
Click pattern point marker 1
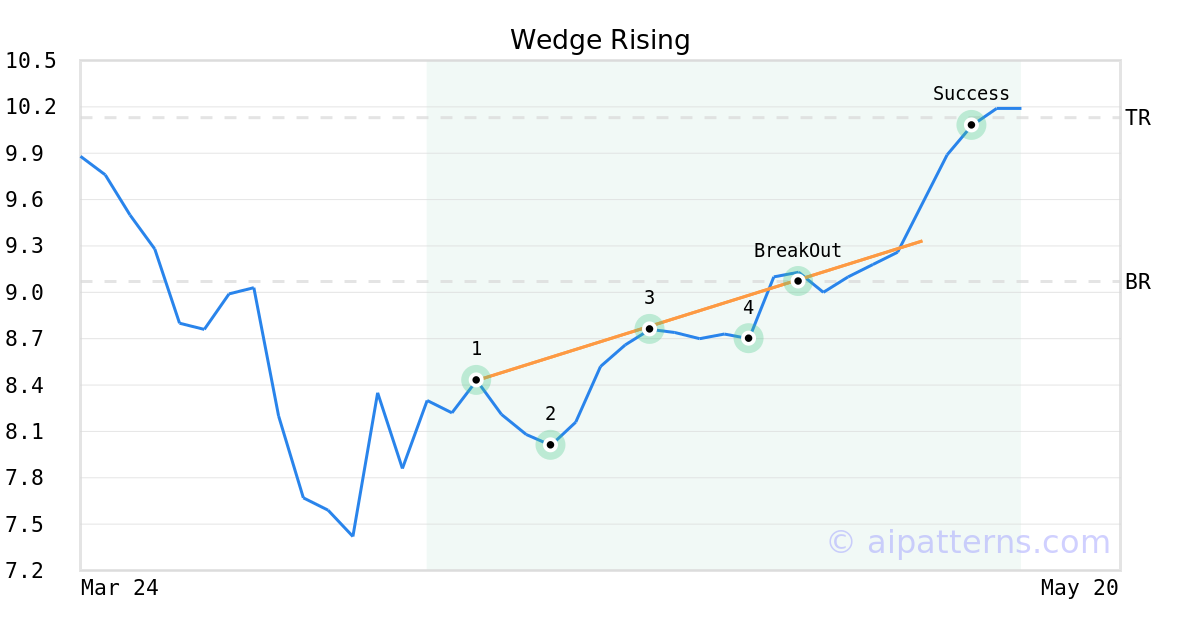(476, 380)
